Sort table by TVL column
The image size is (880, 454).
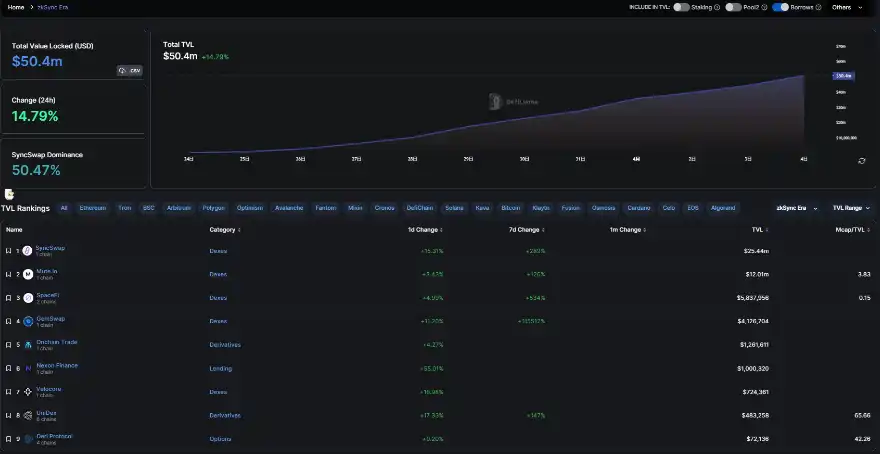760,230
